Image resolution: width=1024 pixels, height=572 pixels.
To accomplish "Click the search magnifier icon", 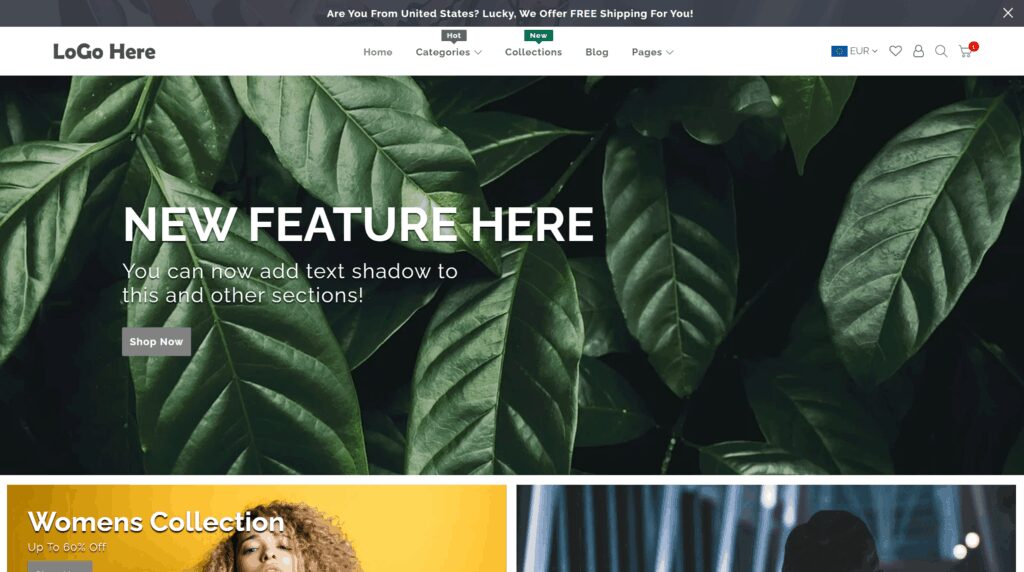I will point(941,51).
